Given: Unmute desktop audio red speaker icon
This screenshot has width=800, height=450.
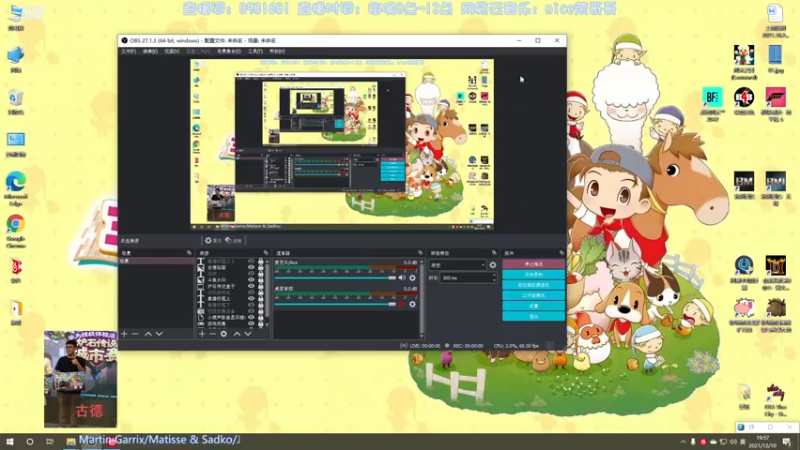Looking at the screenshot, I should tap(402, 304).
